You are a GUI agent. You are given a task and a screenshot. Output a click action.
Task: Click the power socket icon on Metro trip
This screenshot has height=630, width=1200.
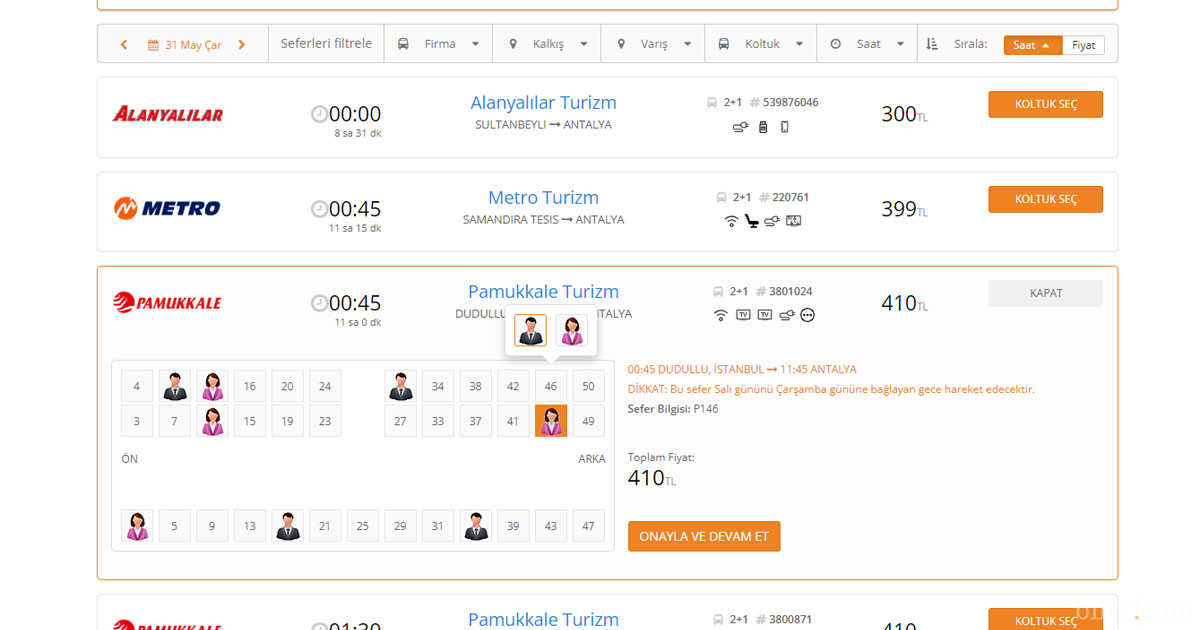tap(772, 221)
